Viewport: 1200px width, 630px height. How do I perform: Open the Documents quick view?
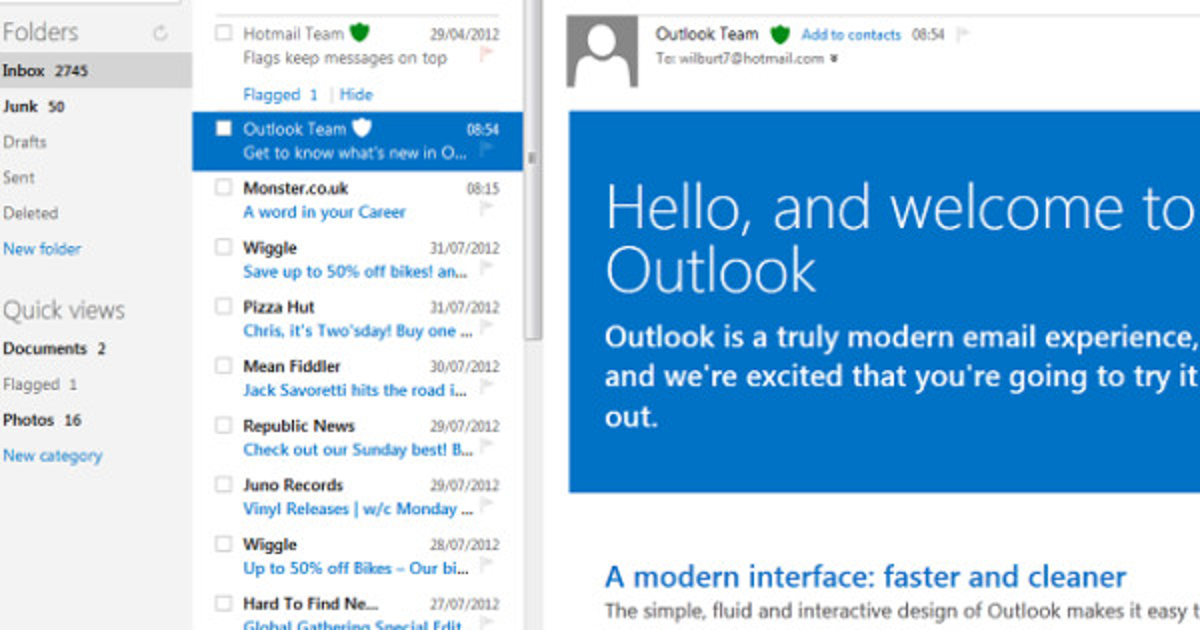45,349
